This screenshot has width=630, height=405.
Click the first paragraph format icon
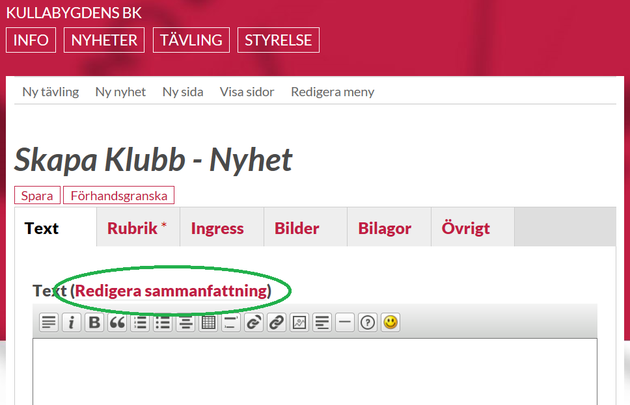(49, 323)
